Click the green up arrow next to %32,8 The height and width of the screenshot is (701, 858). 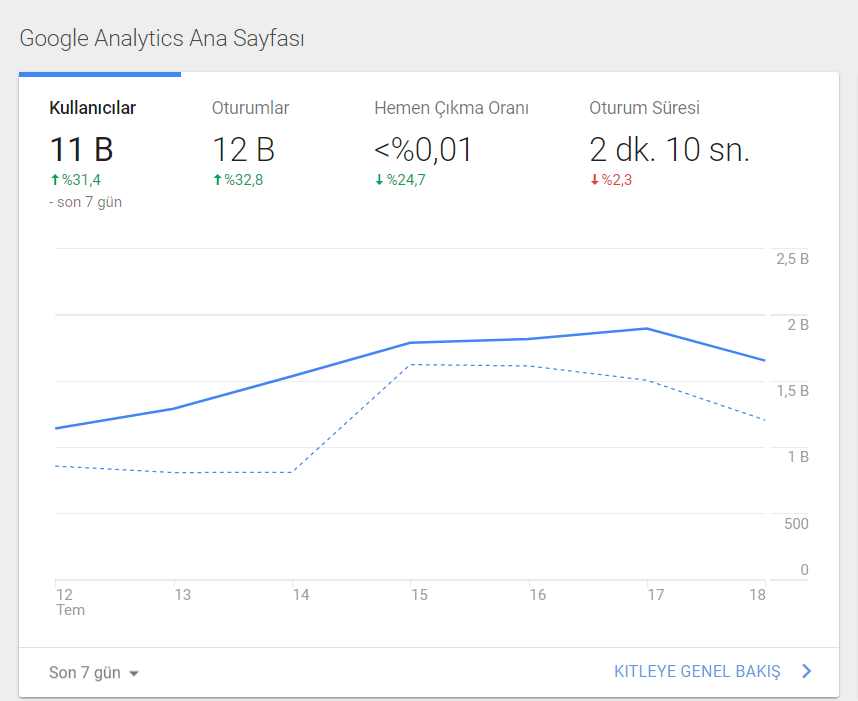click(x=217, y=179)
